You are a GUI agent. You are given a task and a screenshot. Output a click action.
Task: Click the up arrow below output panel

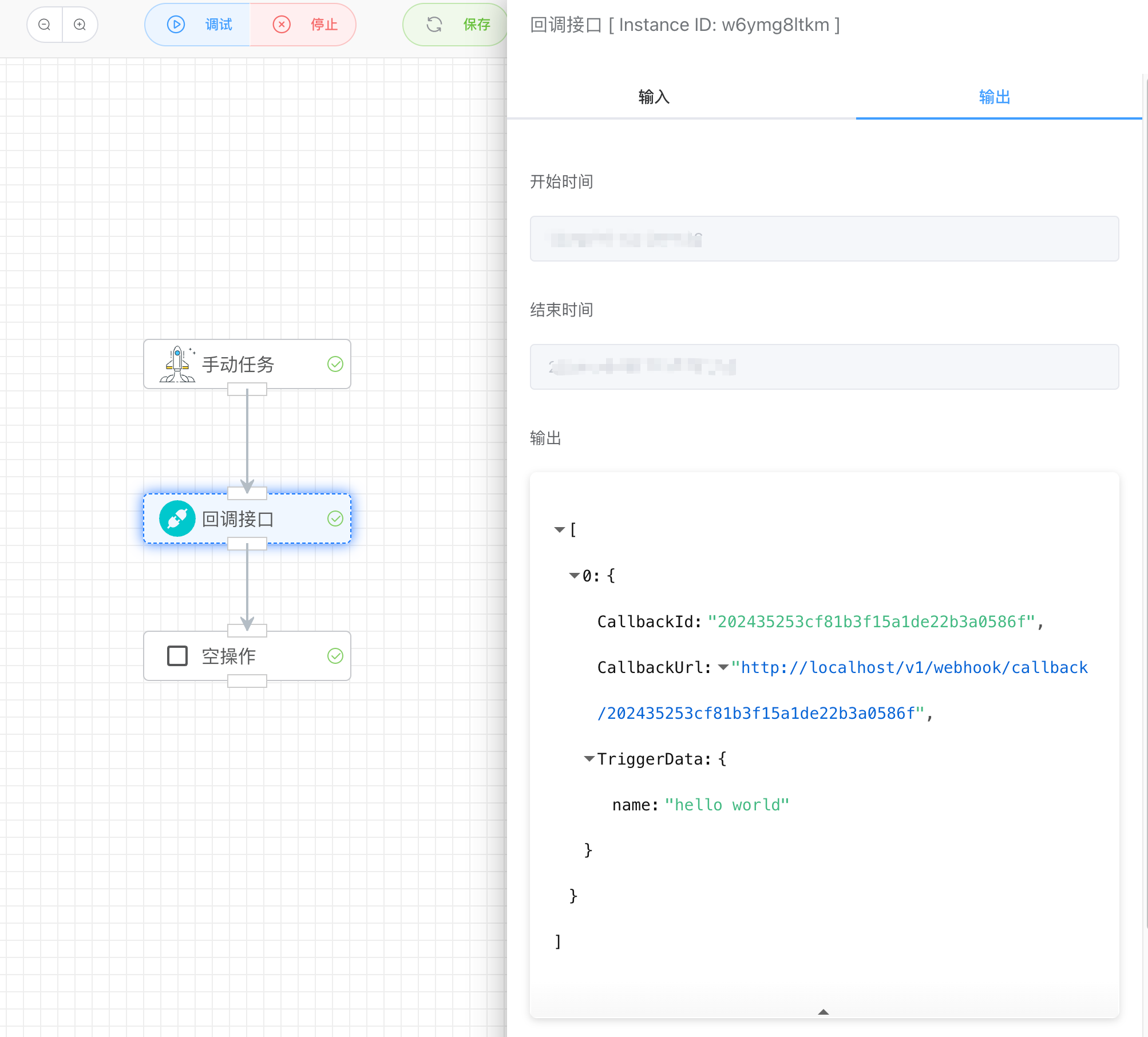pos(824,1012)
